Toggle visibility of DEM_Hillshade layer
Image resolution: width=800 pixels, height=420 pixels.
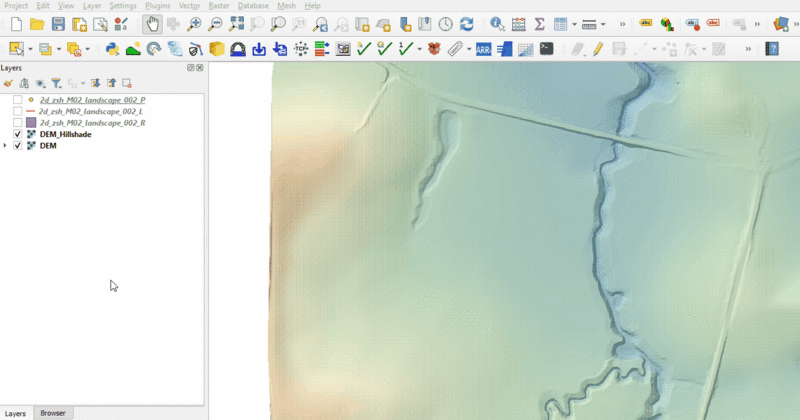(x=18, y=134)
